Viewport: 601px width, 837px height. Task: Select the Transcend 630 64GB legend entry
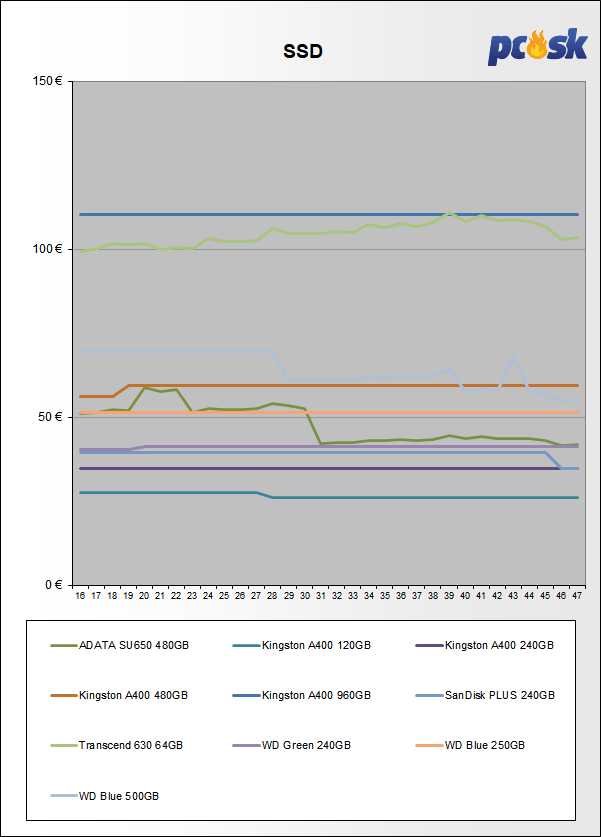click(117, 745)
